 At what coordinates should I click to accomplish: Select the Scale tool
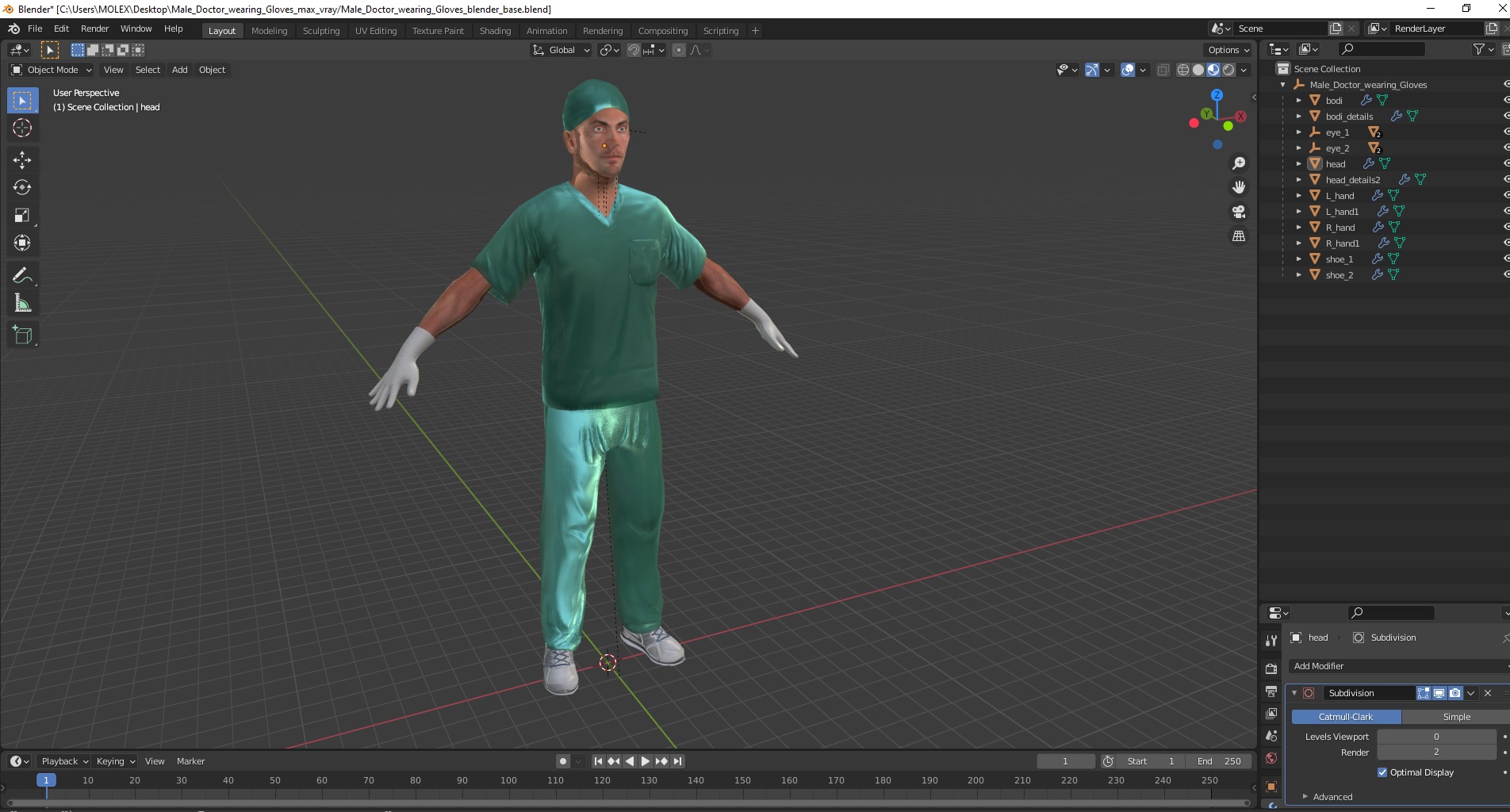[22, 216]
